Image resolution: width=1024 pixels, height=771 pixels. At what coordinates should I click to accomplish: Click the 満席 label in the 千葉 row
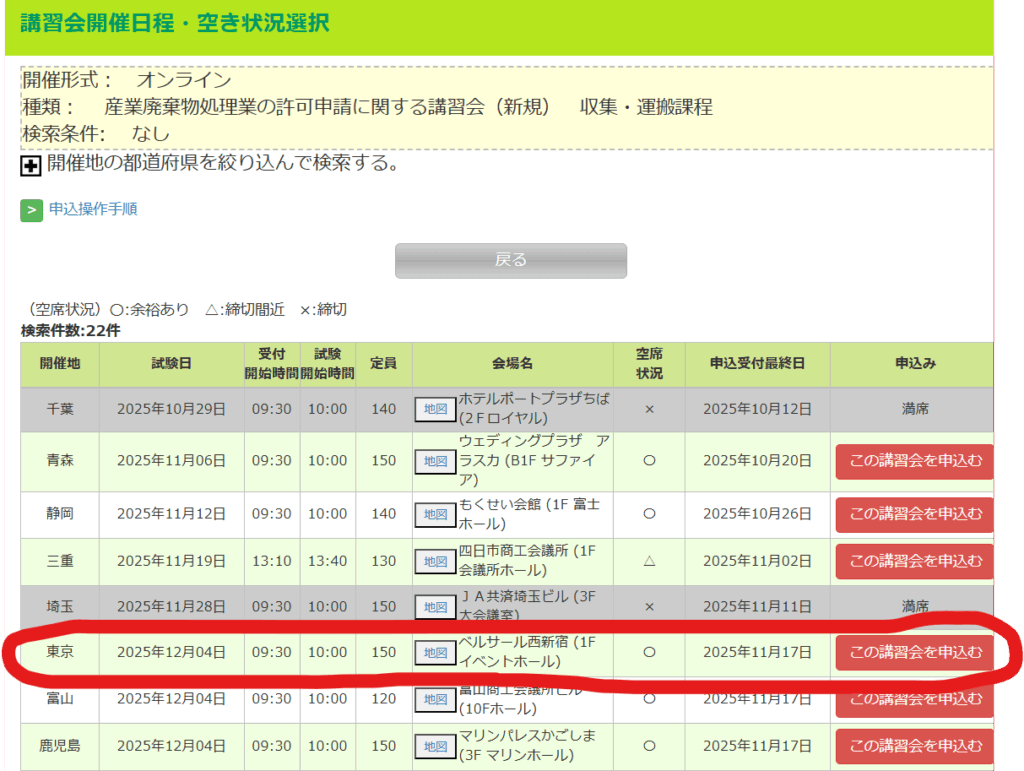(914, 408)
